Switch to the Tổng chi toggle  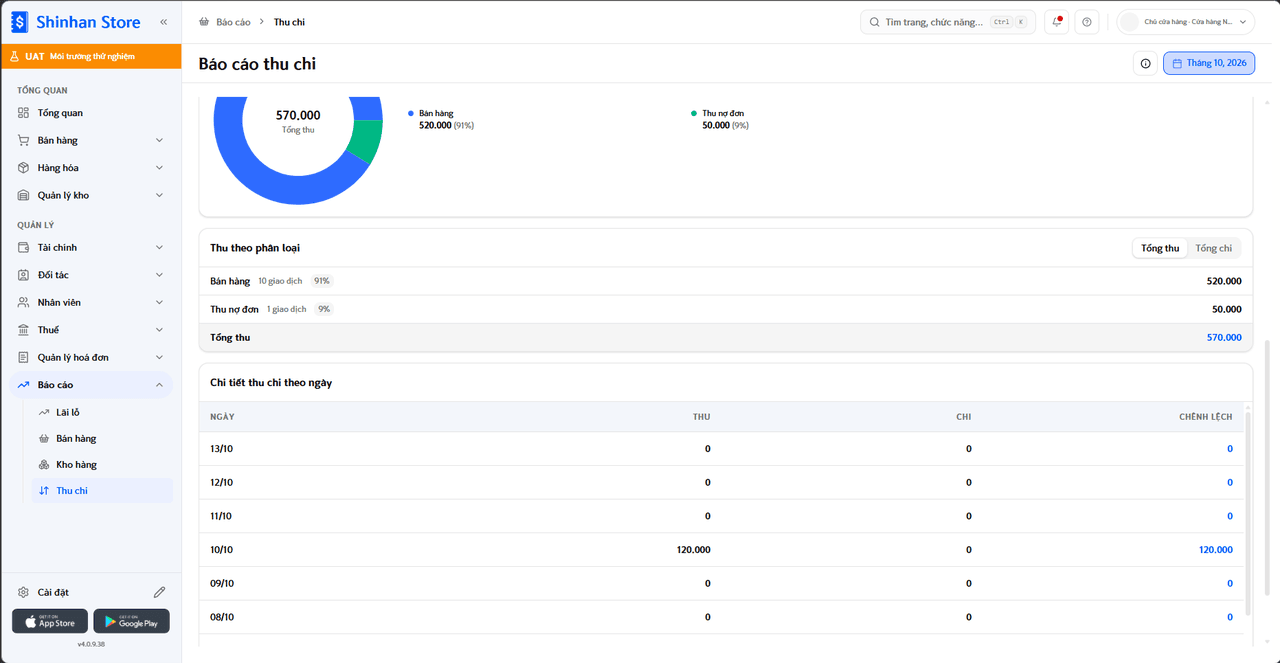(1213, 248)
